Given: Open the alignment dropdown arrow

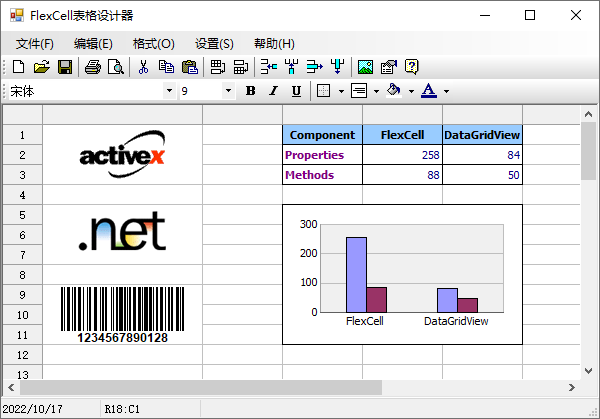Looking at the screenshot, I should tap(376, 91).
